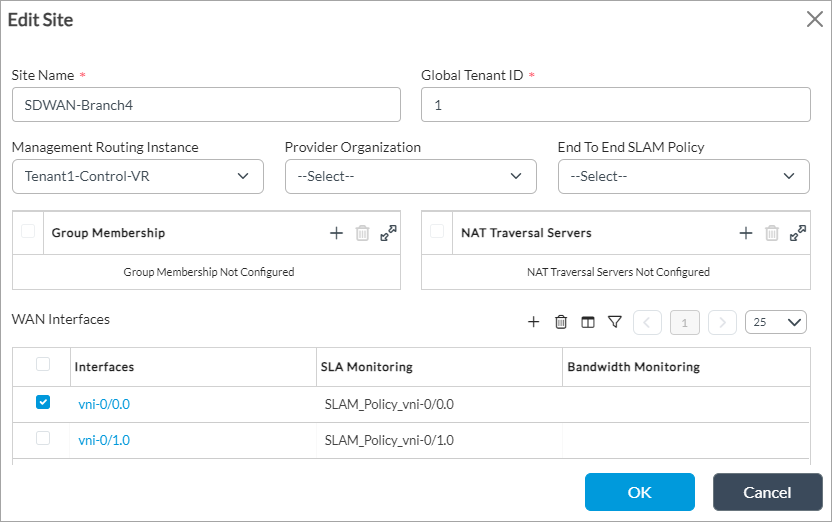Filter the WAN Interfaces table

615,322
